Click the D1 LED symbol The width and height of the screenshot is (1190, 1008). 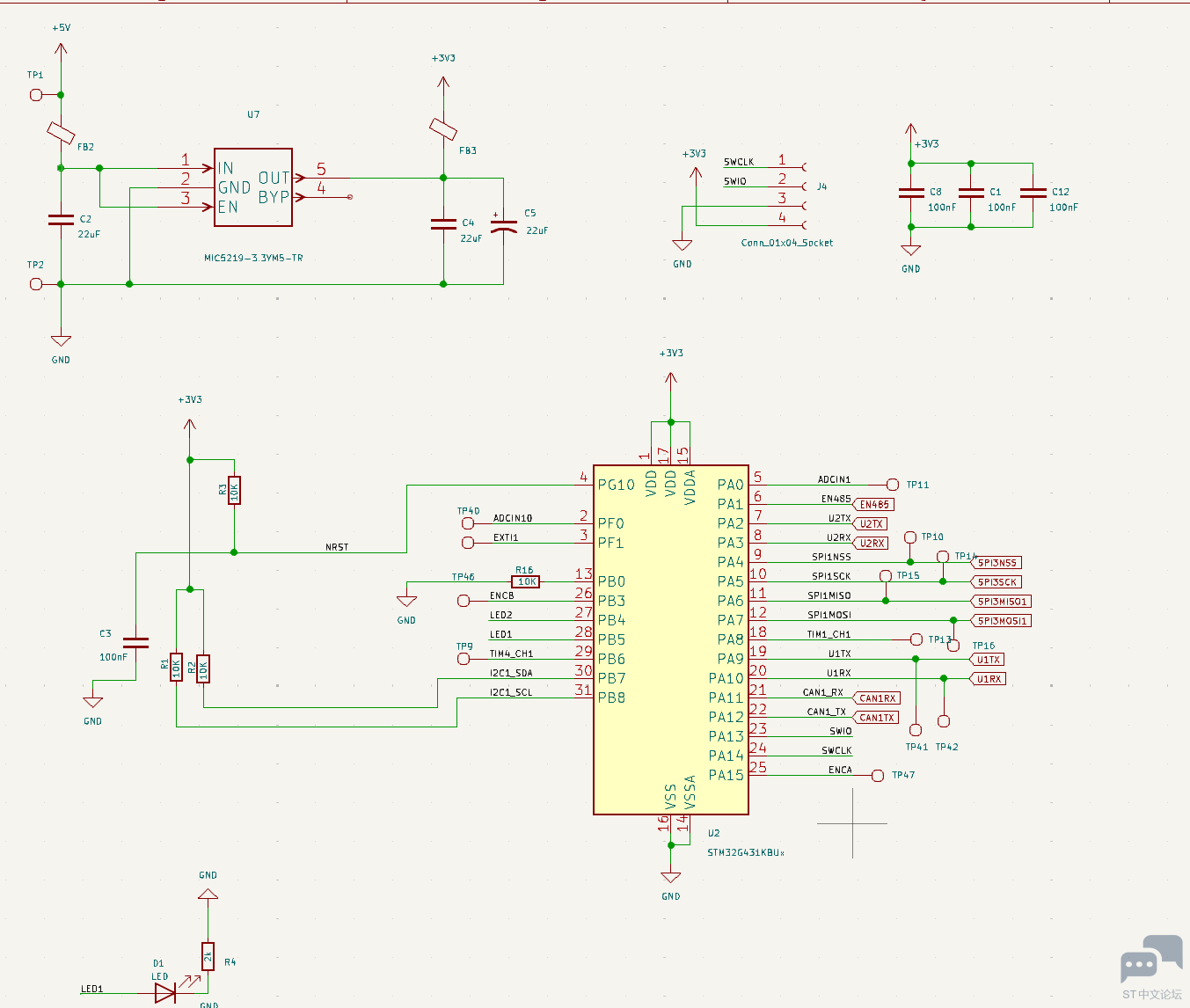(x=164, y=993)
